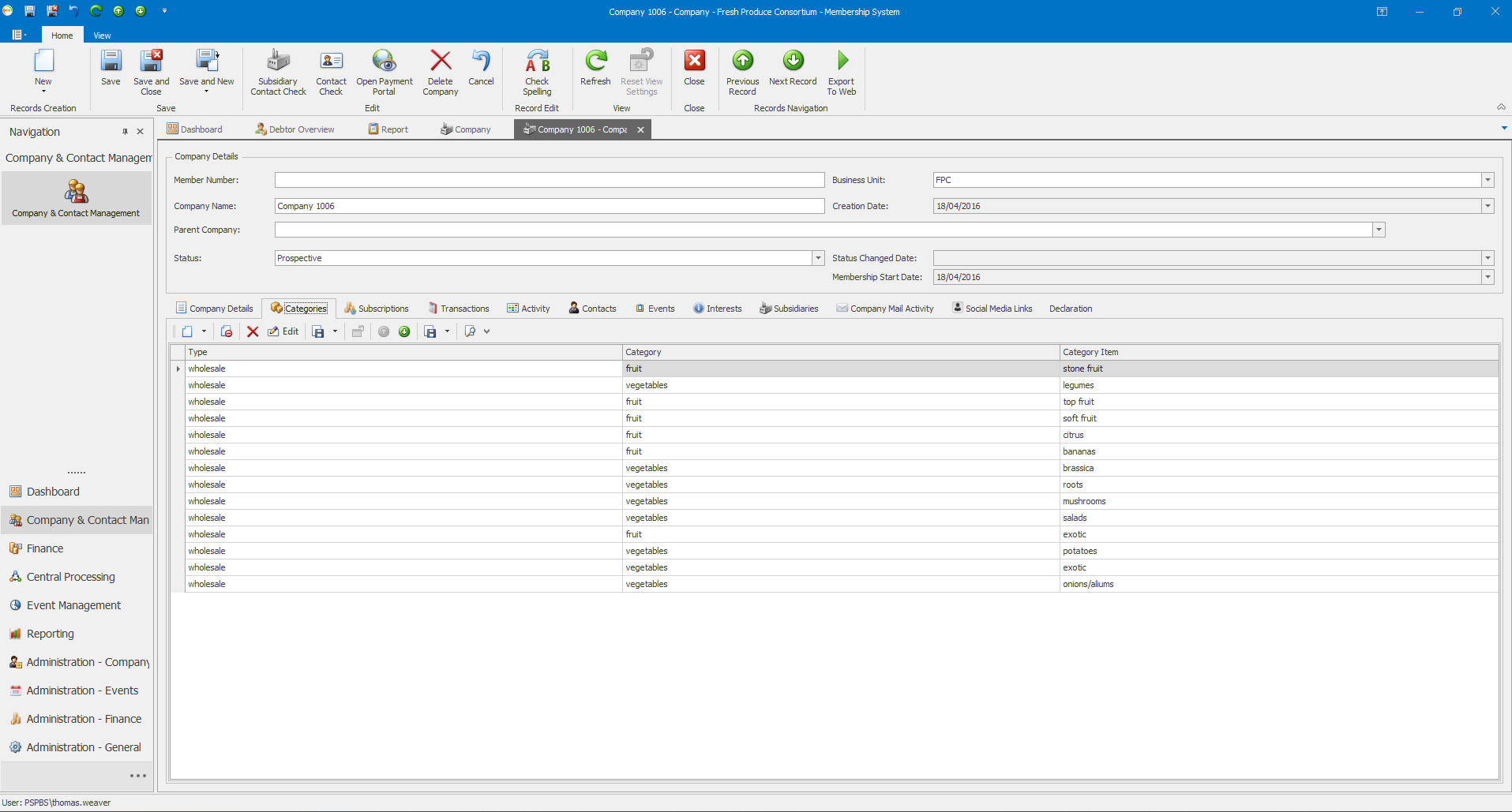
Task: Select the mushrooms row cell
Action: tap(1279, 501)
